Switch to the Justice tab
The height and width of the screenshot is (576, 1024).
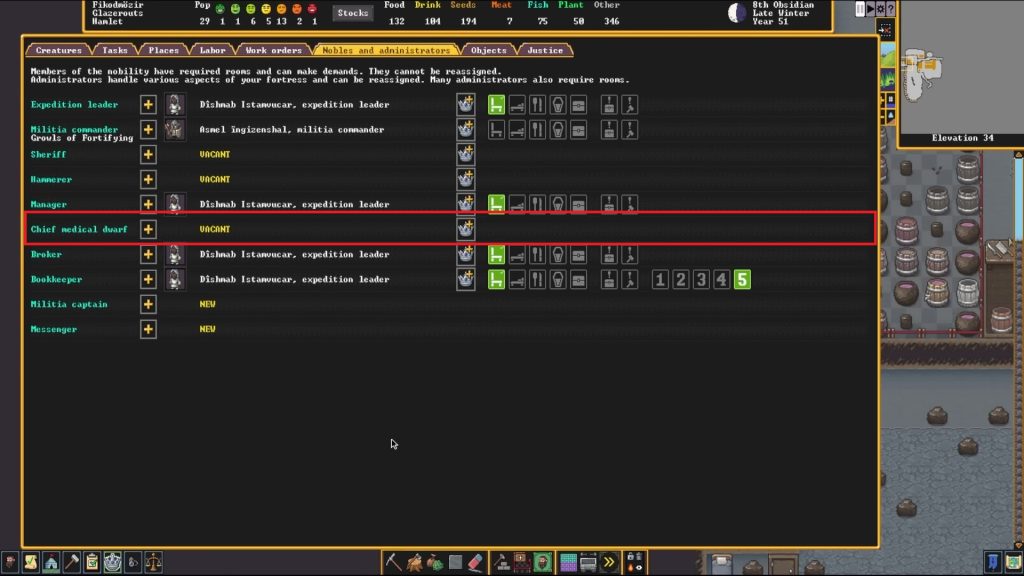545,50
